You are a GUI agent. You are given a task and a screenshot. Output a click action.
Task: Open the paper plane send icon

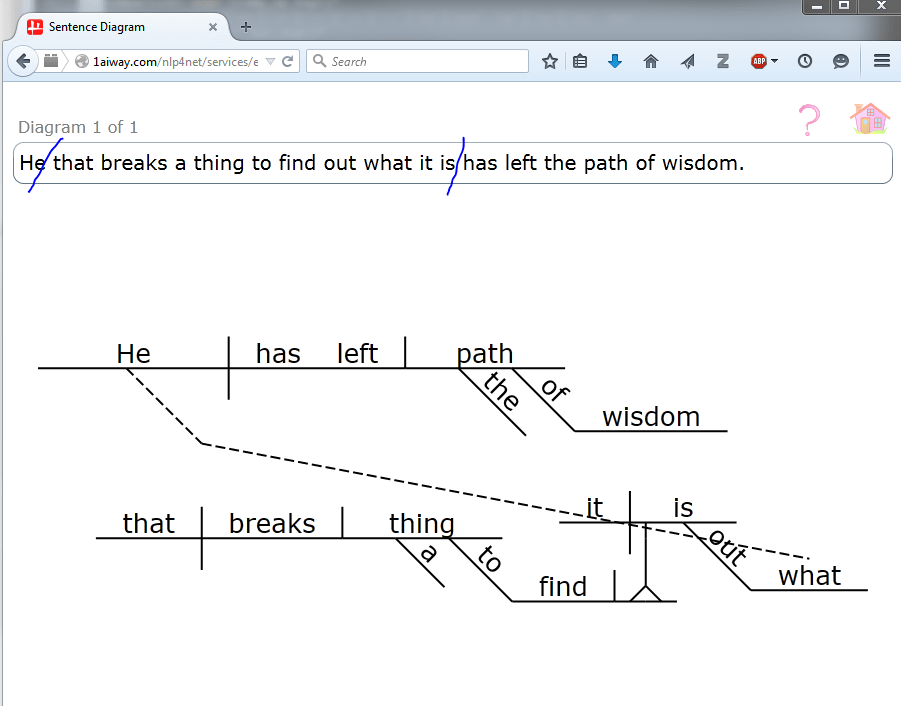[687, 61]
